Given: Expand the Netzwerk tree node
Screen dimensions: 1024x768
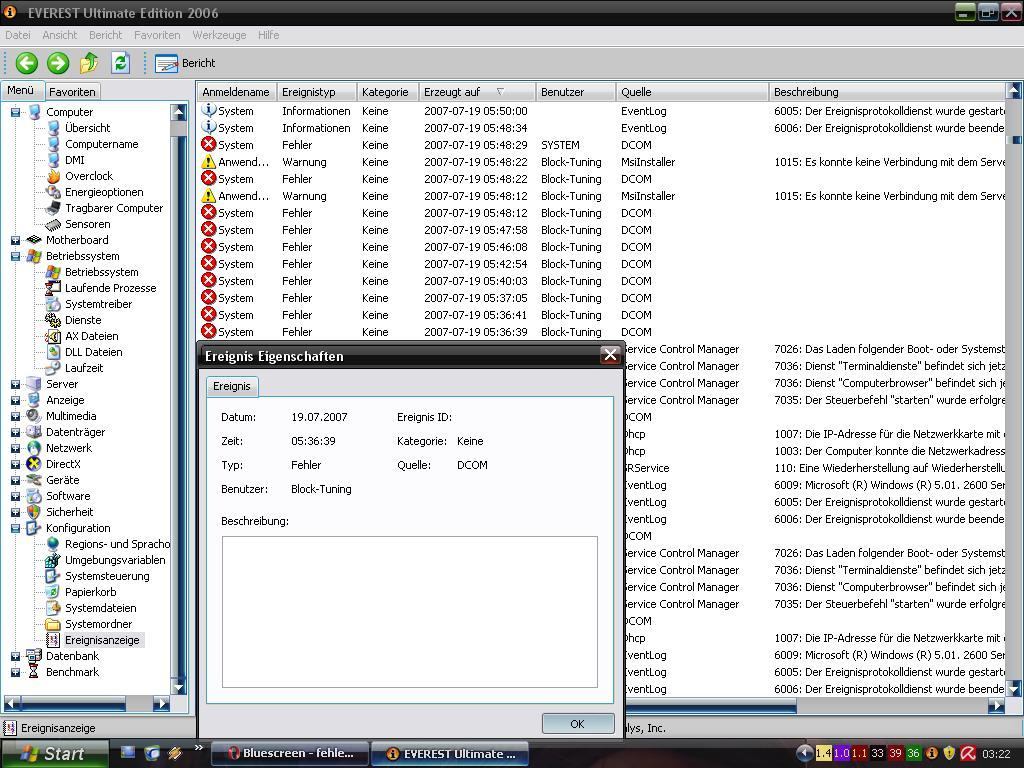Looking at the screenshot, I should [15, 449].
